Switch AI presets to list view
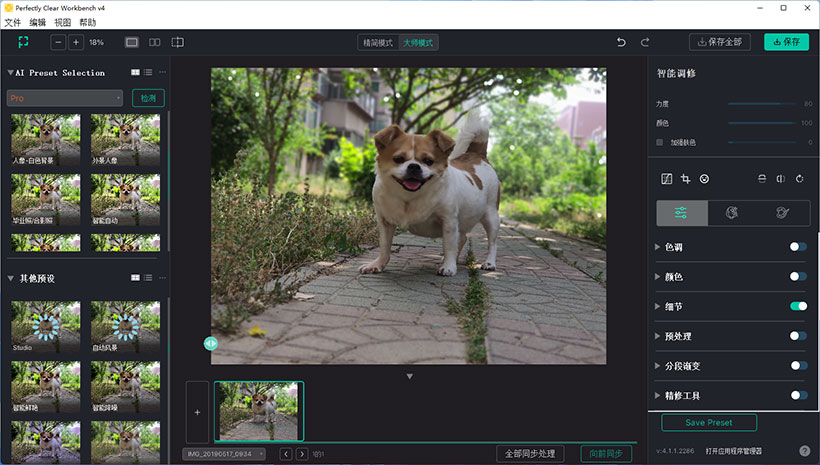Screen dimensions: 820x465 tap(148, 72)
